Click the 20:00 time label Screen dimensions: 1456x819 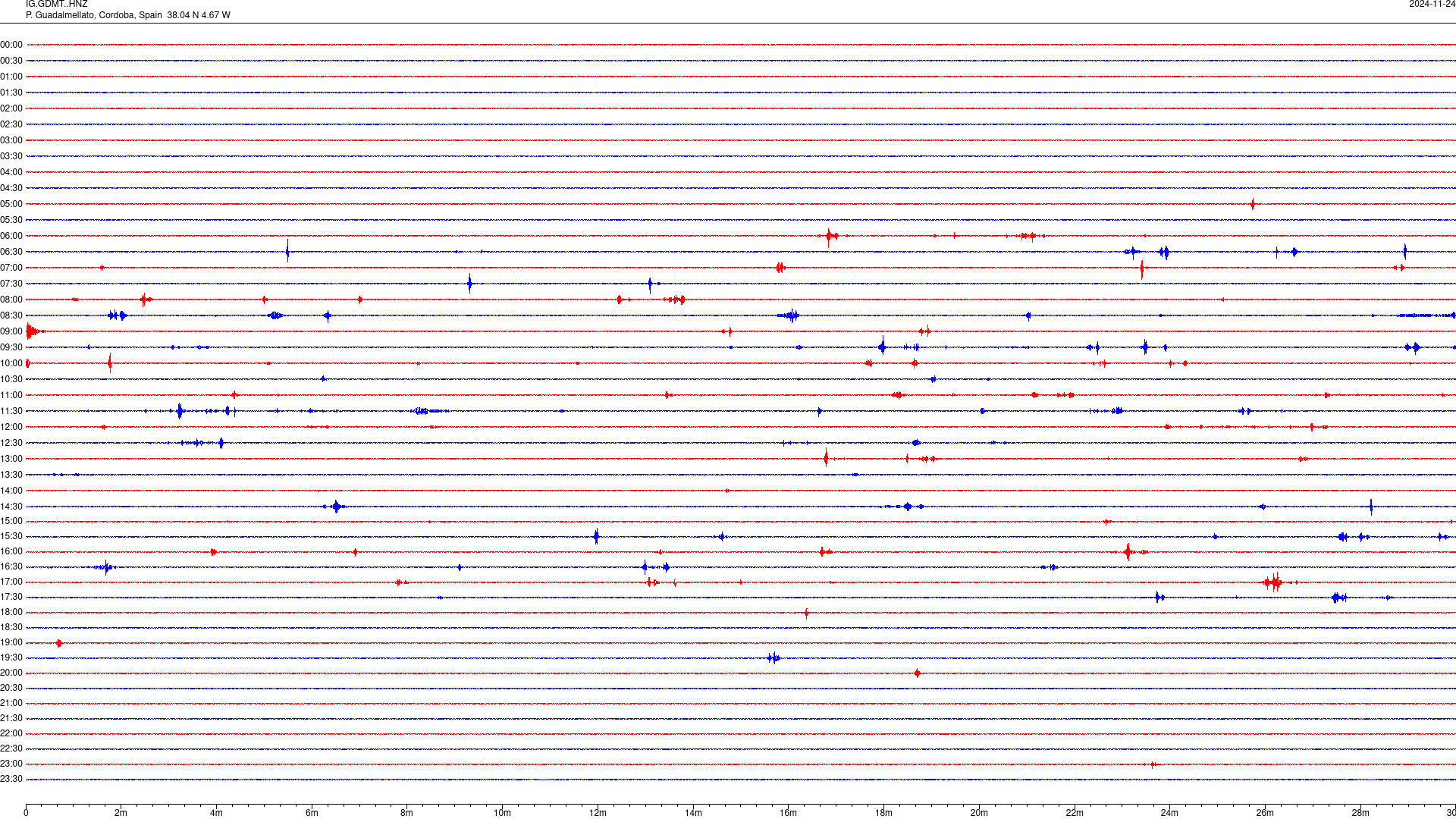11,673
